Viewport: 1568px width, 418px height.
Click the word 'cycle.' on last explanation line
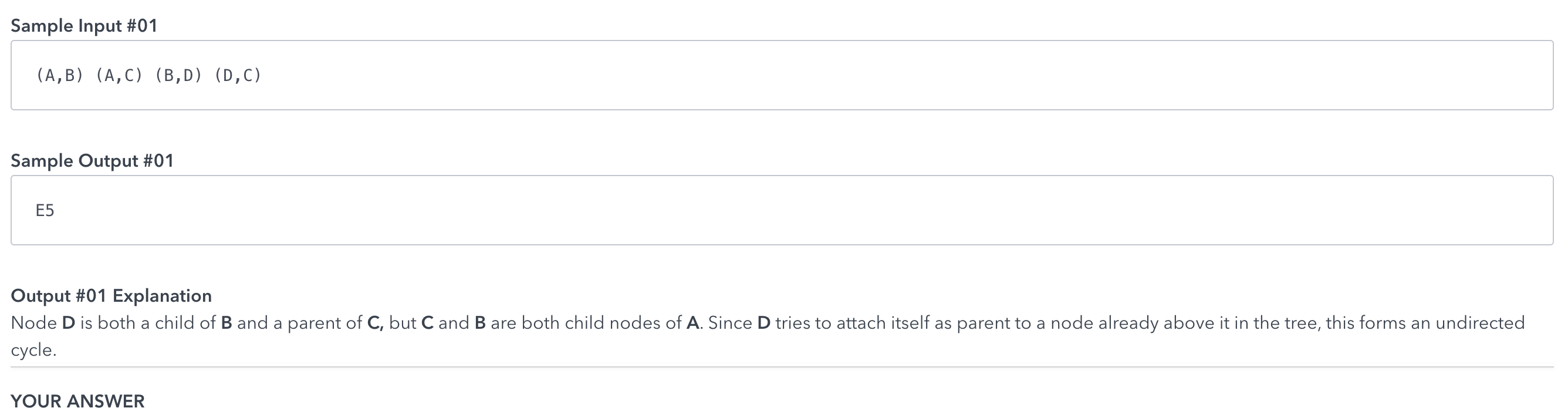coord(33,350)
